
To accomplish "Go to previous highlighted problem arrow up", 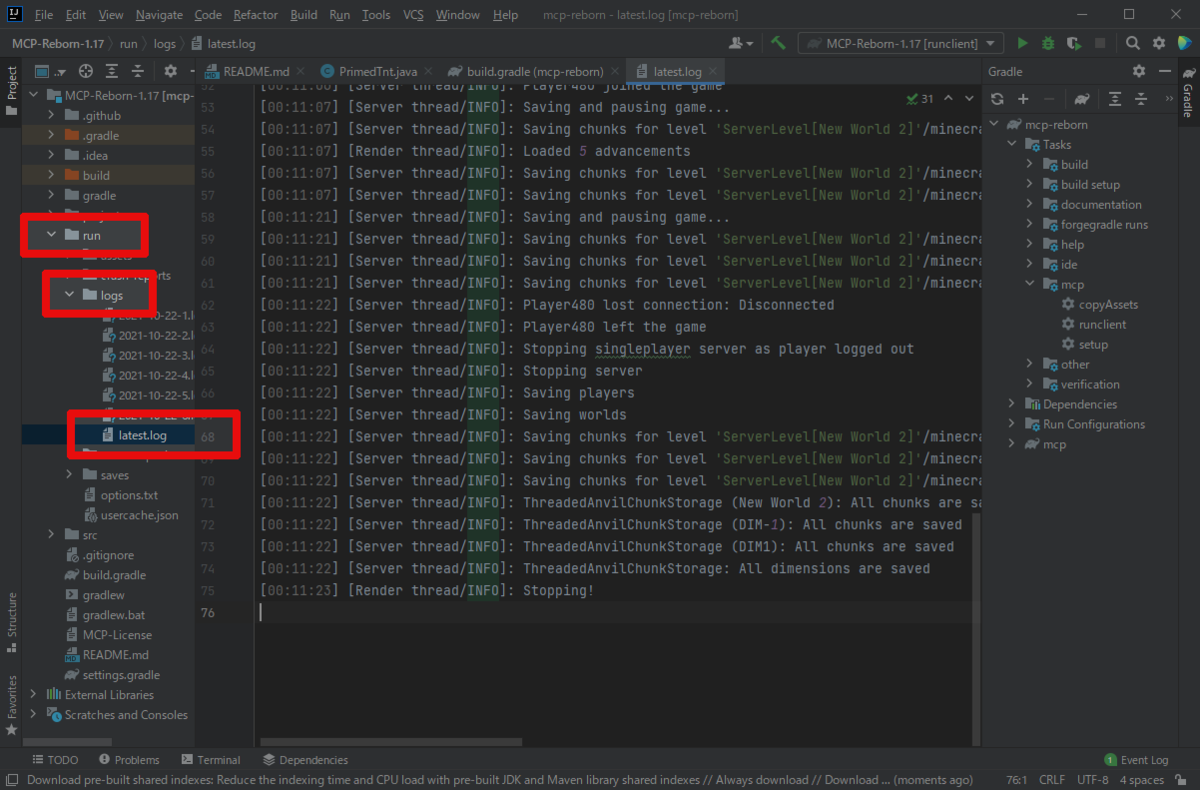I will click(x=949, y=98).
